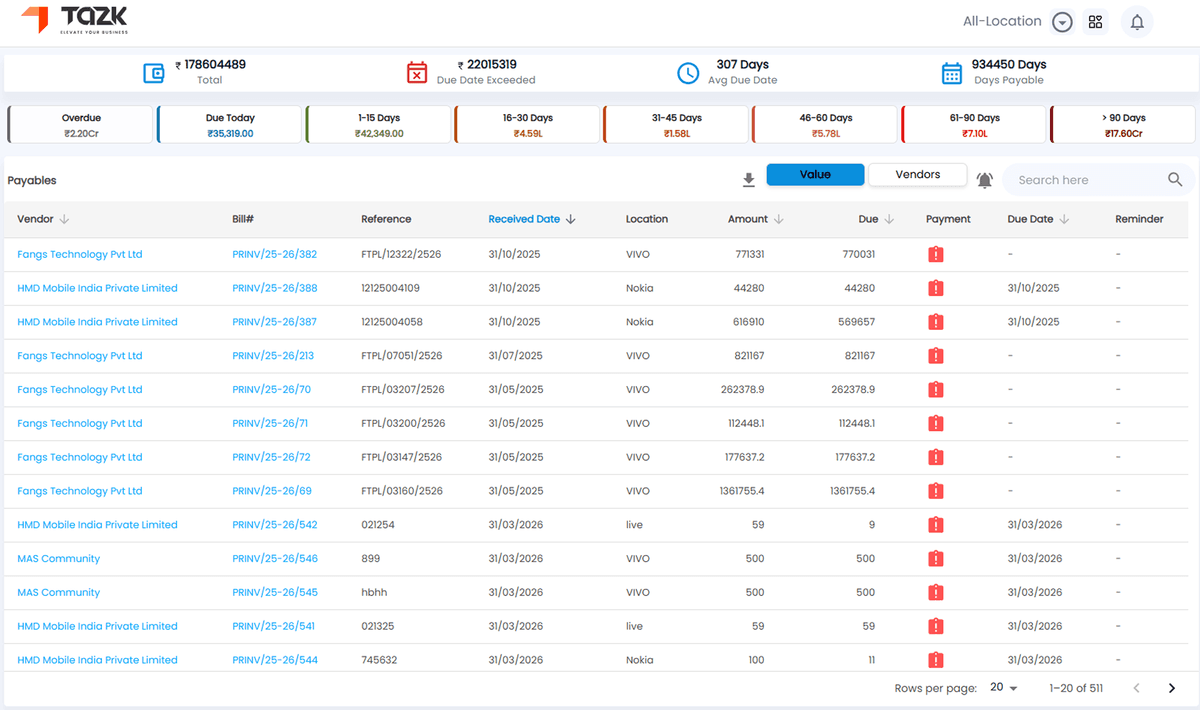This screenshot has height=710, width=1200.
Task: Select the 61-90 Days filter card
Action: (975, 125)
